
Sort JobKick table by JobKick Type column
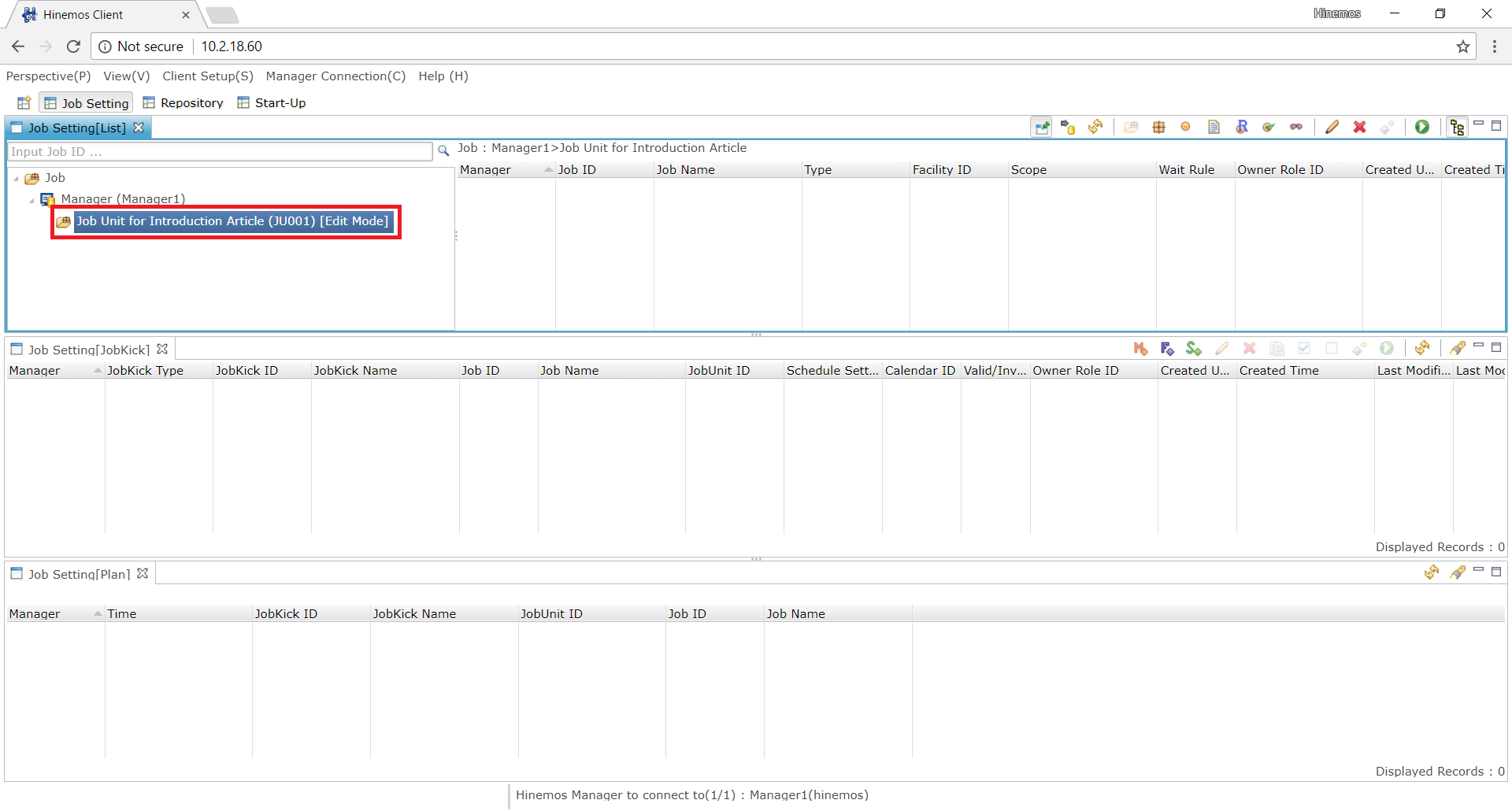[x=158, y=371]
